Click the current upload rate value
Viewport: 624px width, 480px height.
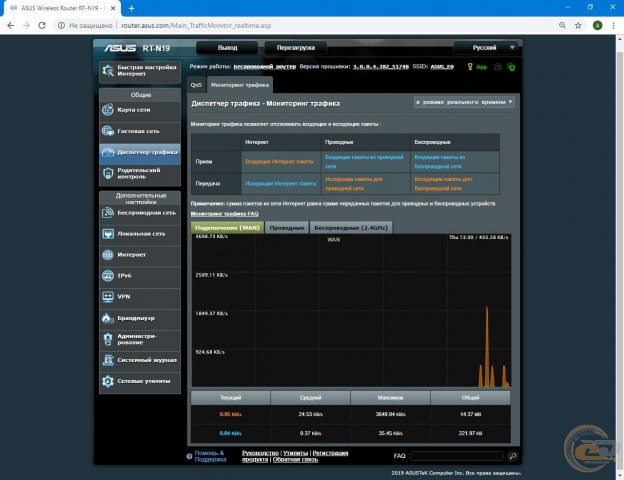coord(230,433)
